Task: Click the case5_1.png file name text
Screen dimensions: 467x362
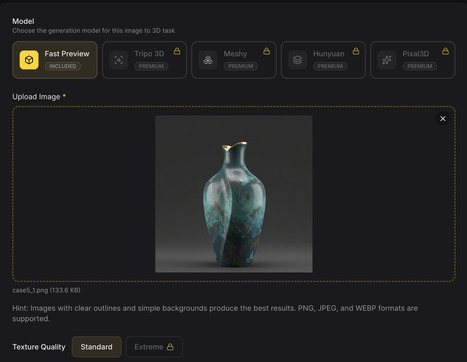Action: 46,290
